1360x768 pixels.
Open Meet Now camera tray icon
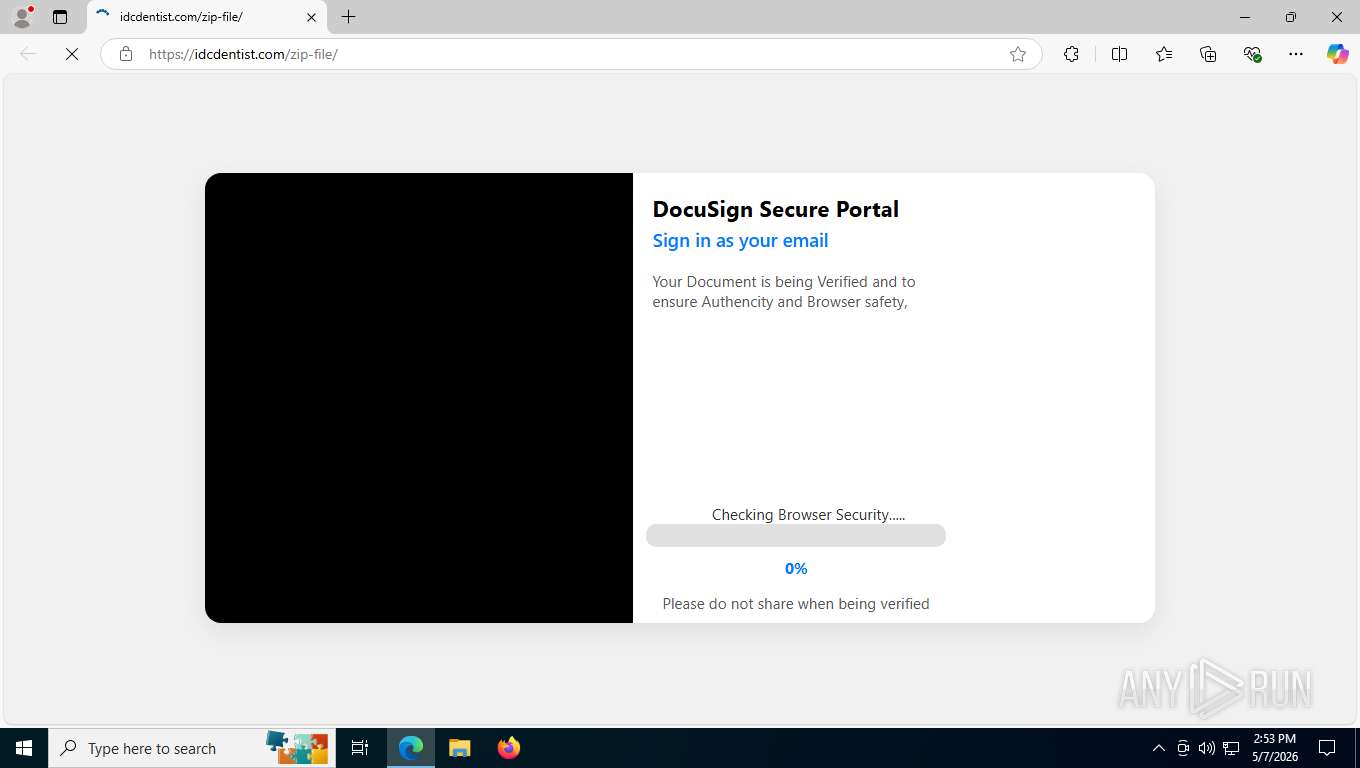coord(1183,748)
